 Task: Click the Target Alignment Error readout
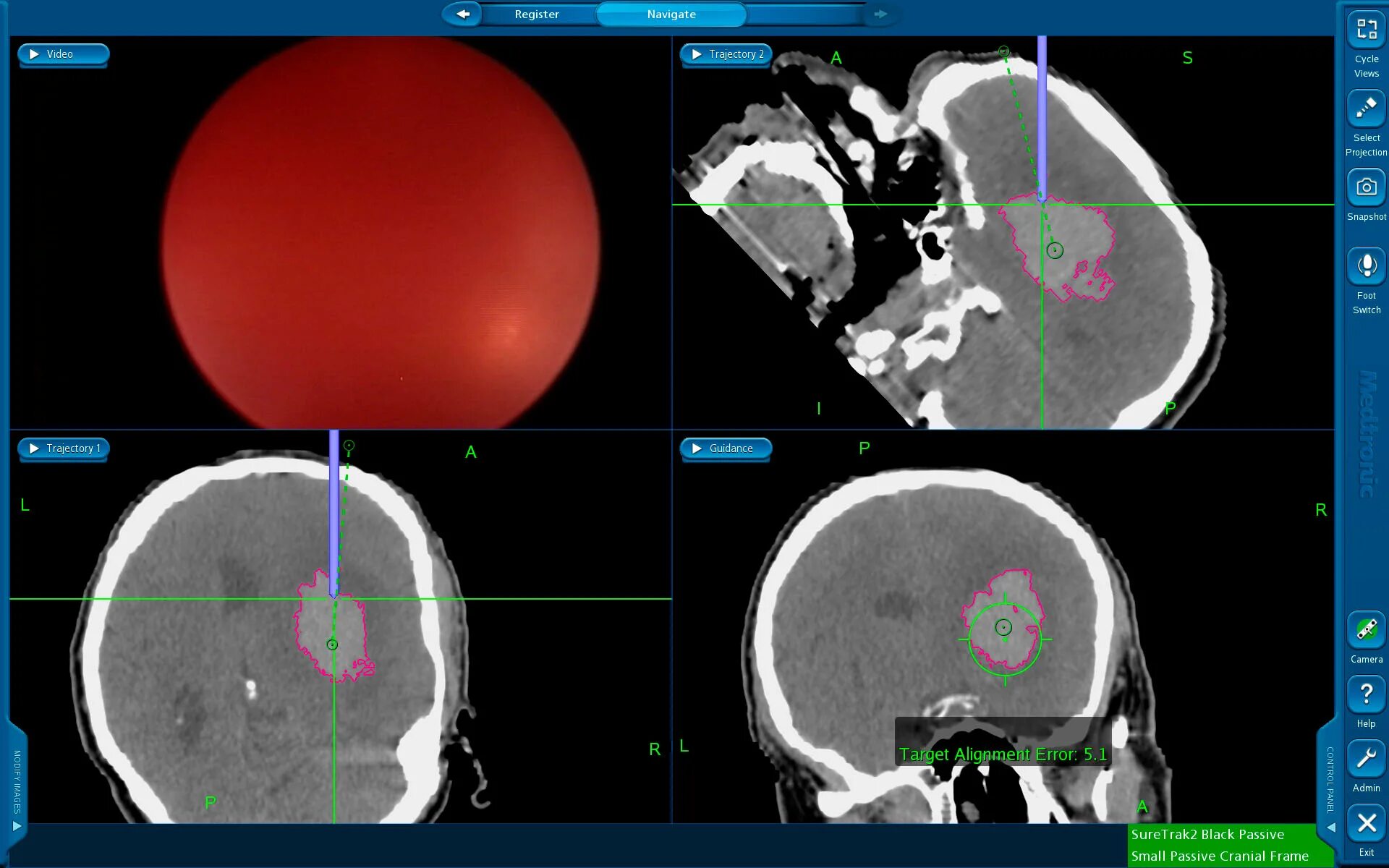tap(1003, 754)
